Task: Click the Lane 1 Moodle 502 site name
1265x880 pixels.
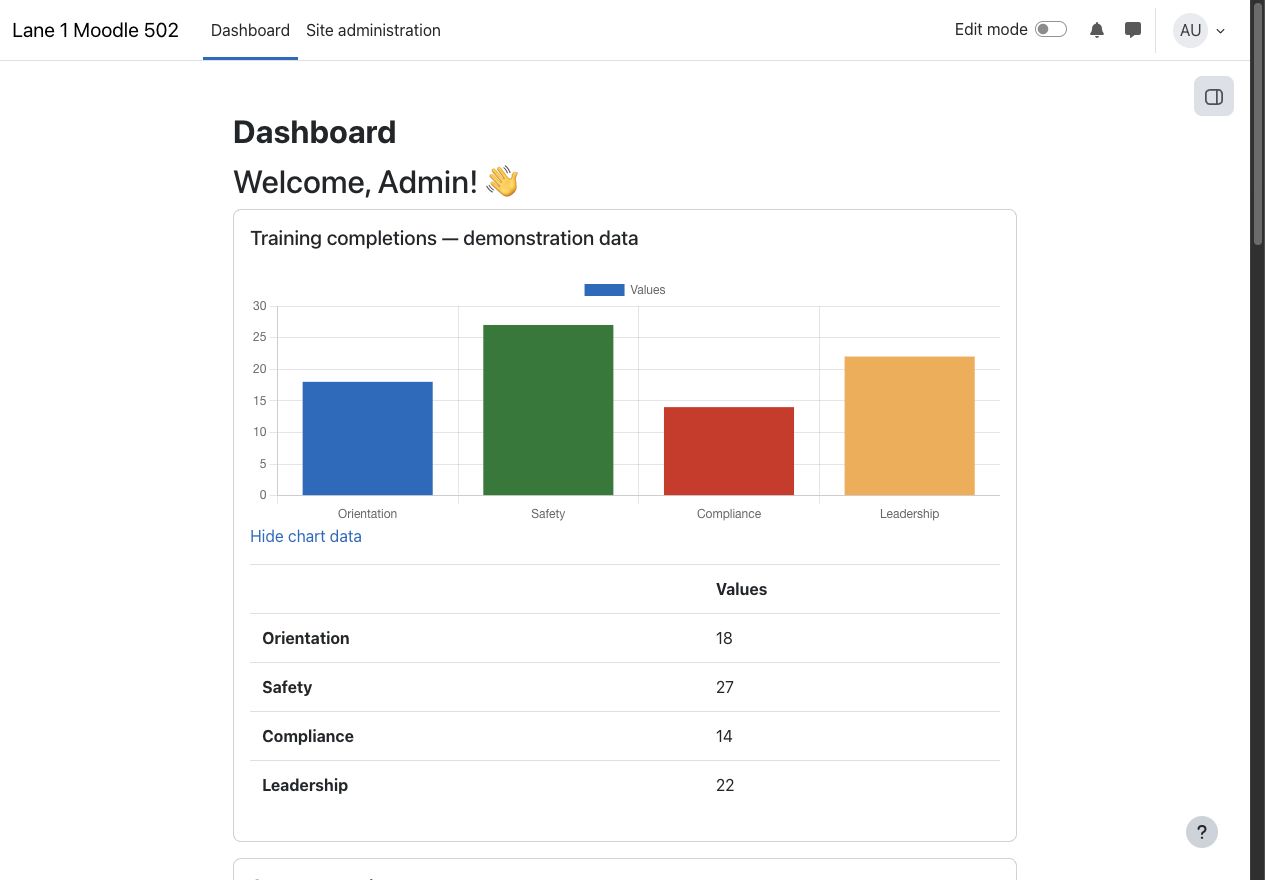Action: [95, 30]
